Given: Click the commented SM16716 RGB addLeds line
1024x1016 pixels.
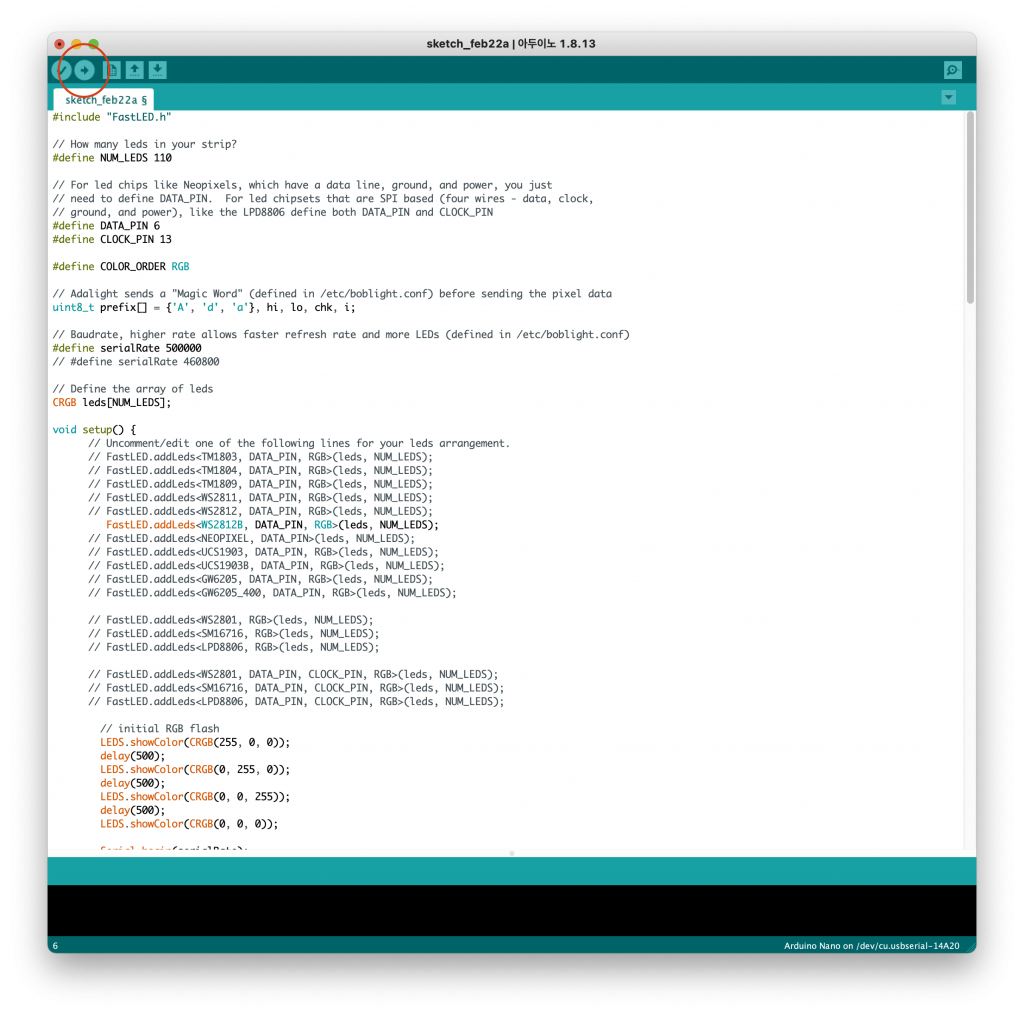Looking at the screenshot, I should click(234, 634).
